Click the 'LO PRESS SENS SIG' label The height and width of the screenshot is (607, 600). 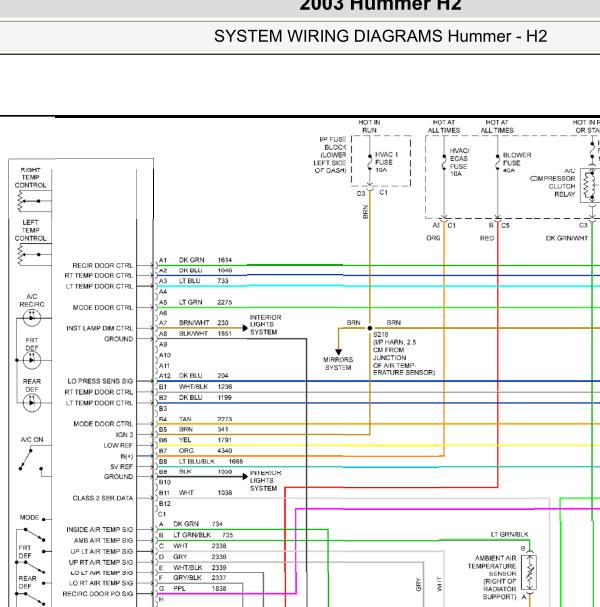(100, 381)
